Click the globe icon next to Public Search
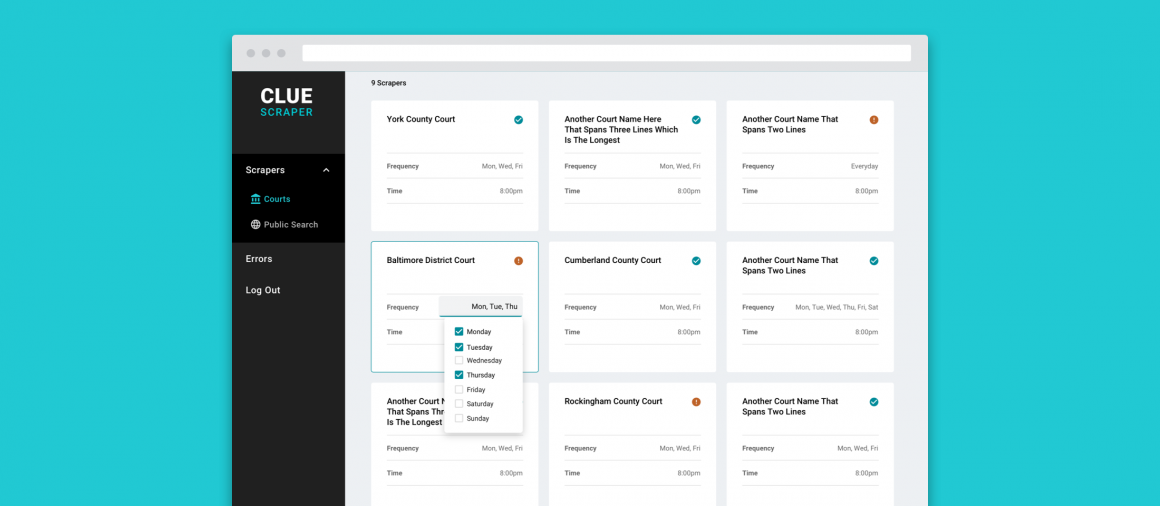The image size is (1160, 506). (x=256, y=224)
